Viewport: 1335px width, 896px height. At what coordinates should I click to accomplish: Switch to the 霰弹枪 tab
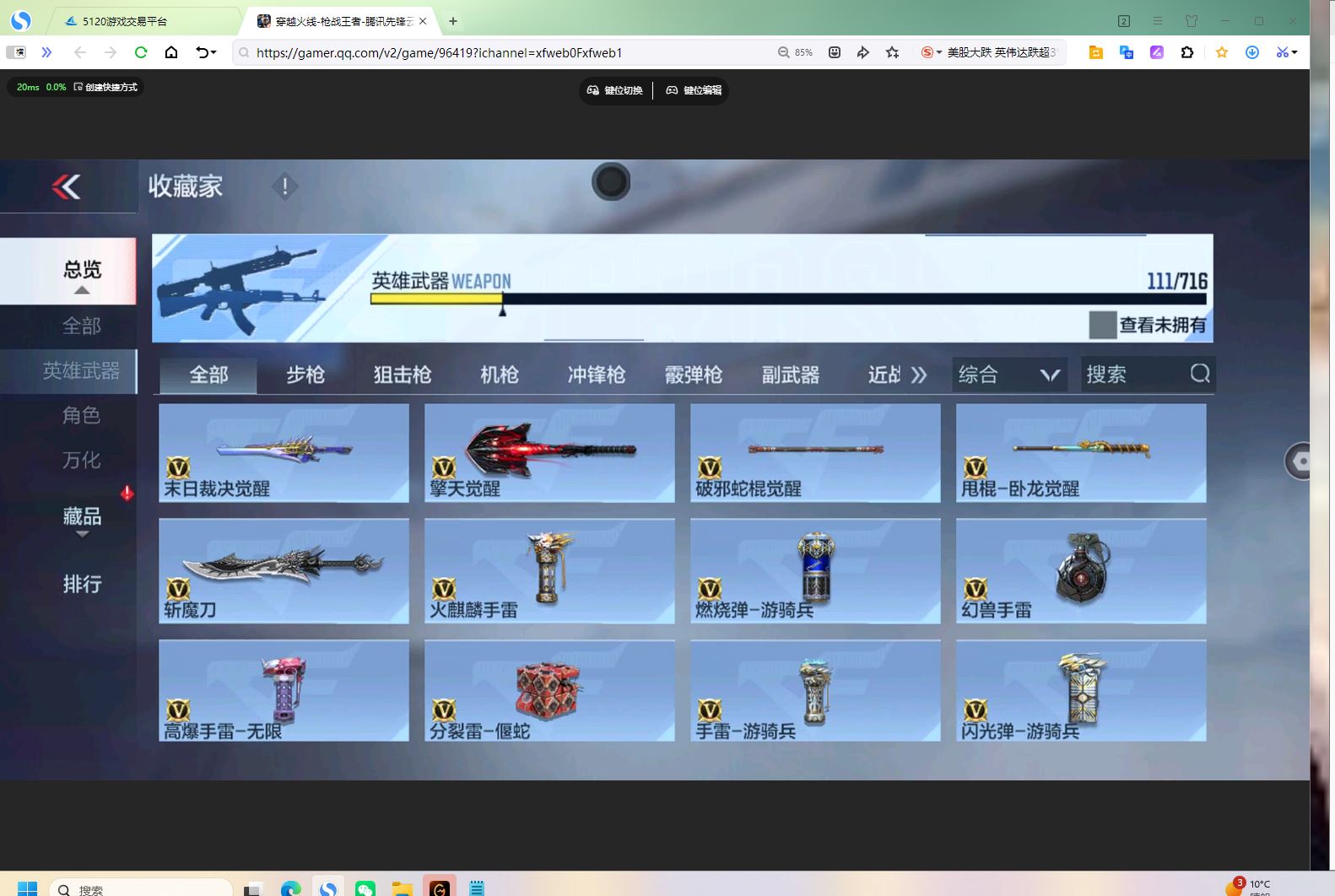coord(694,375)
